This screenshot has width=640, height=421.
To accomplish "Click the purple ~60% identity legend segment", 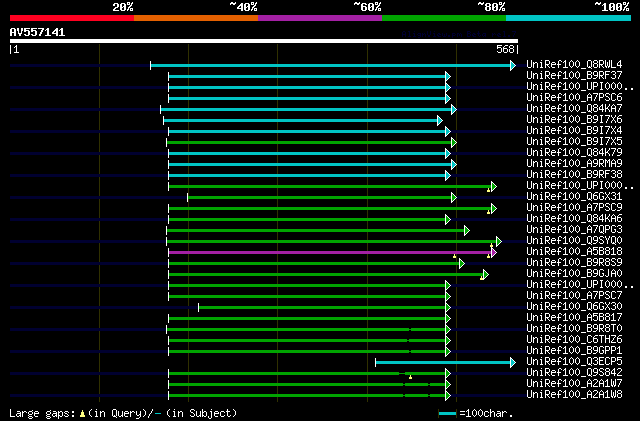I will (320, 18).
